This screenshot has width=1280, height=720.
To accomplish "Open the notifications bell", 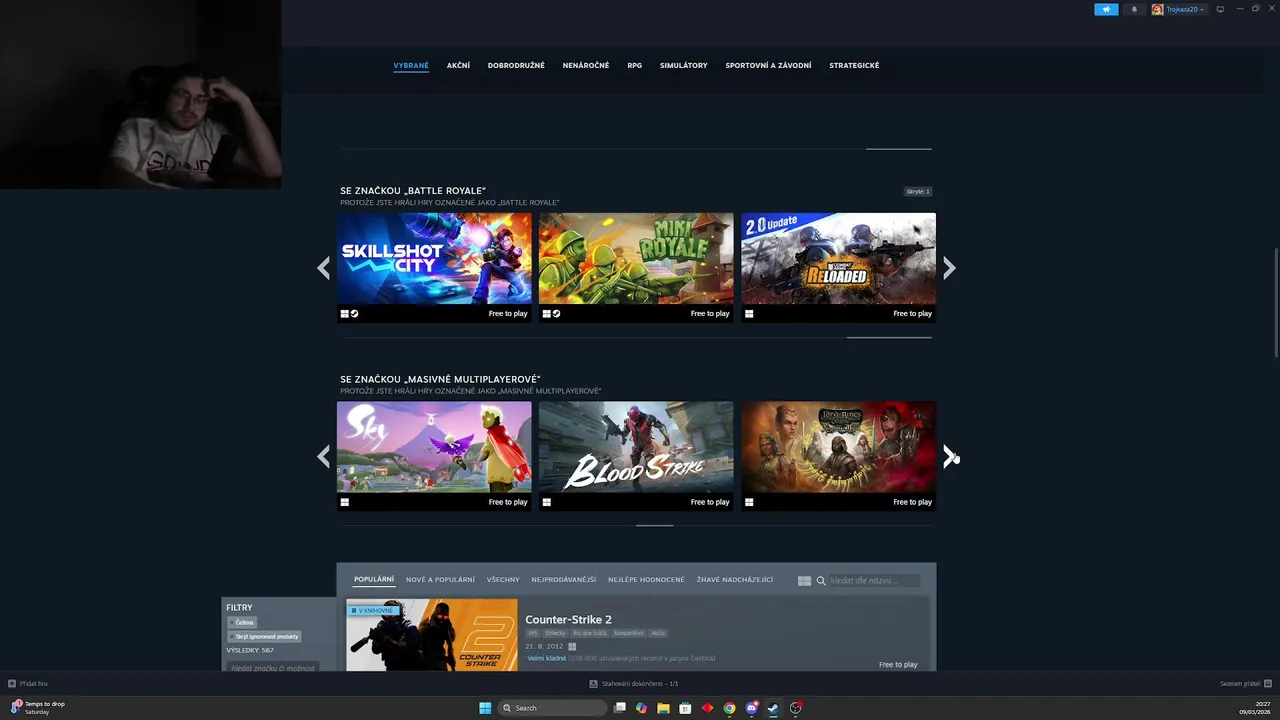I will (x=1134, y=9).
